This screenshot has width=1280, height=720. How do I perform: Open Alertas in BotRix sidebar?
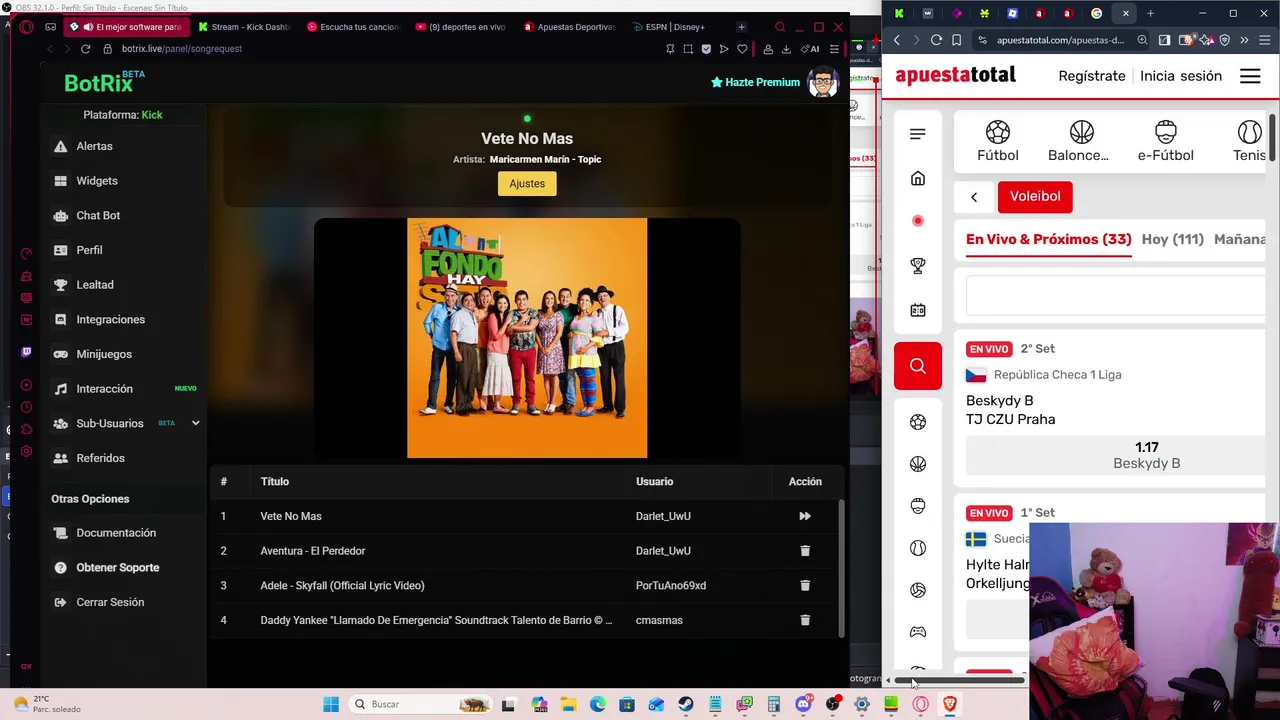pyautogui.click(x=94, y=146)
